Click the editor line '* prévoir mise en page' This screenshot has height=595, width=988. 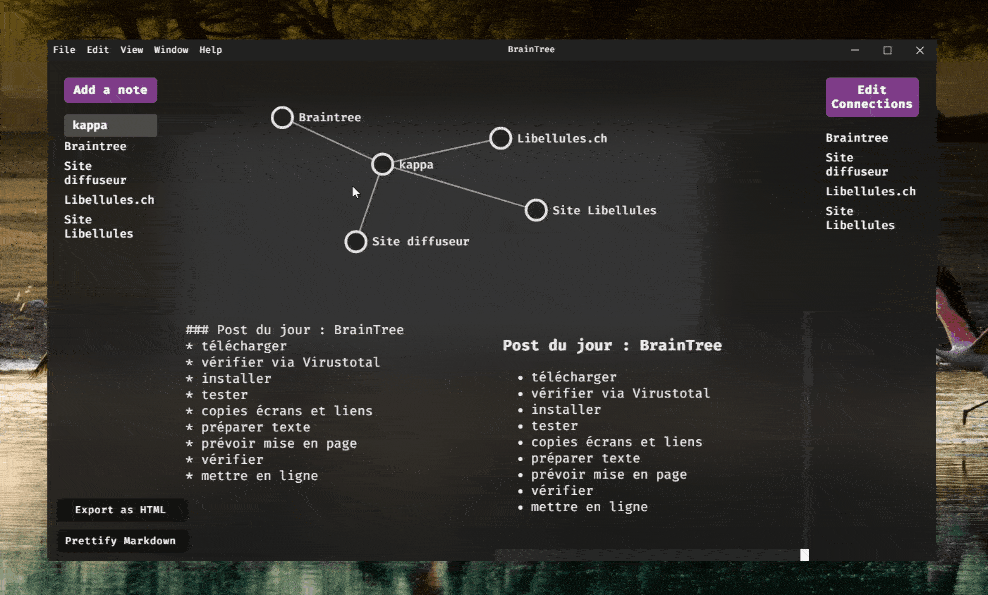tap(272, 444)
